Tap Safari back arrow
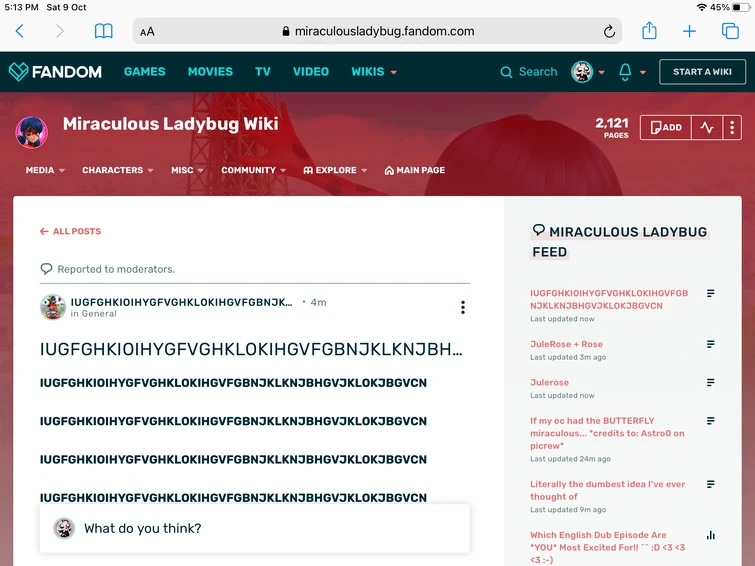The width and height of the screenshot is (755, 566). click(20, 31)
